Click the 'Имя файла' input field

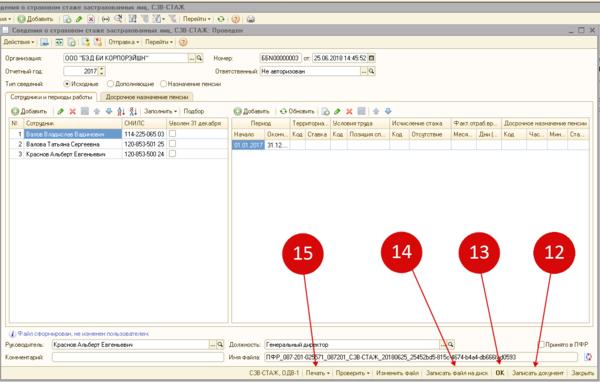(421, 357)
